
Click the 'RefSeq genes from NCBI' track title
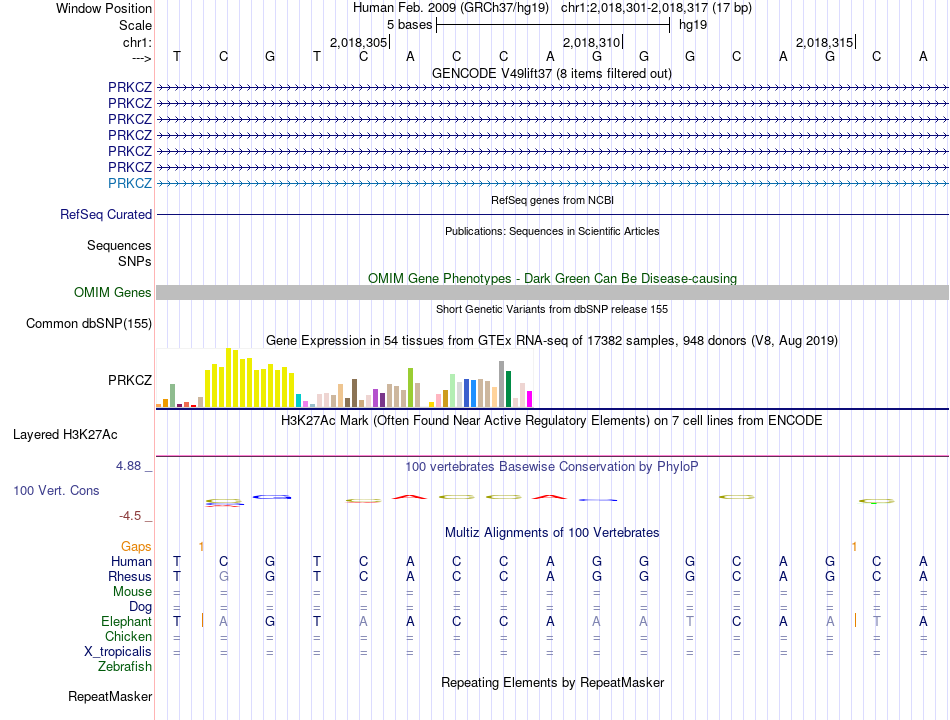point(553,200)
